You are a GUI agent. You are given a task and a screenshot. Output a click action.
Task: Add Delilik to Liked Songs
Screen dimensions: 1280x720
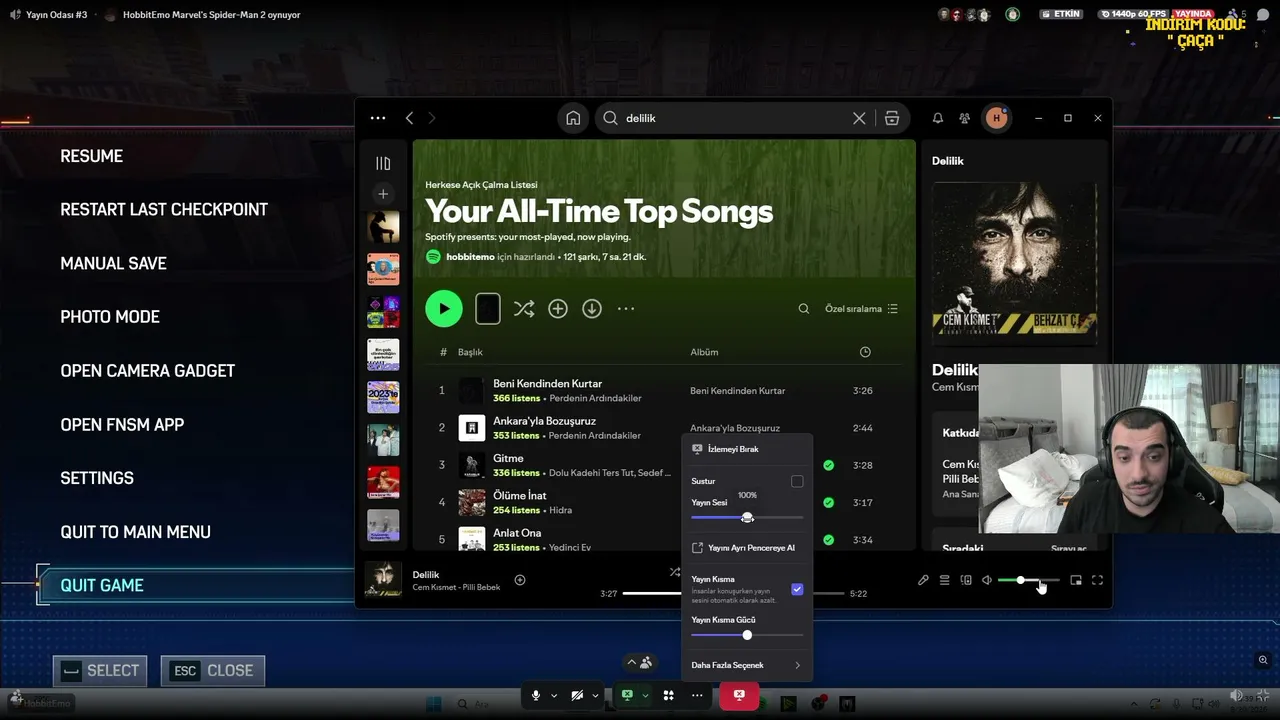pos(520,580)
